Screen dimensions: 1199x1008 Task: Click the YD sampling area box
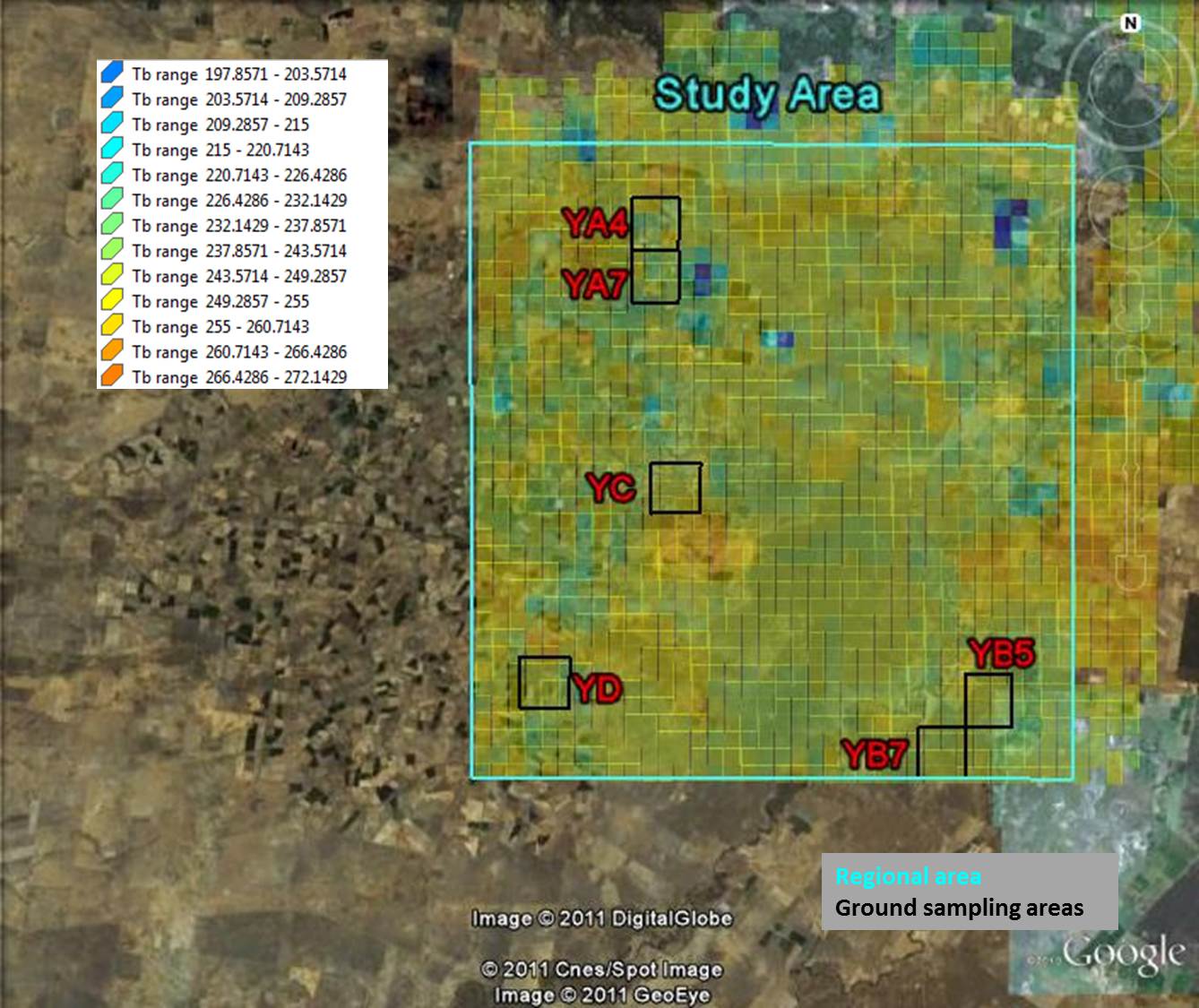pos(544,683)
